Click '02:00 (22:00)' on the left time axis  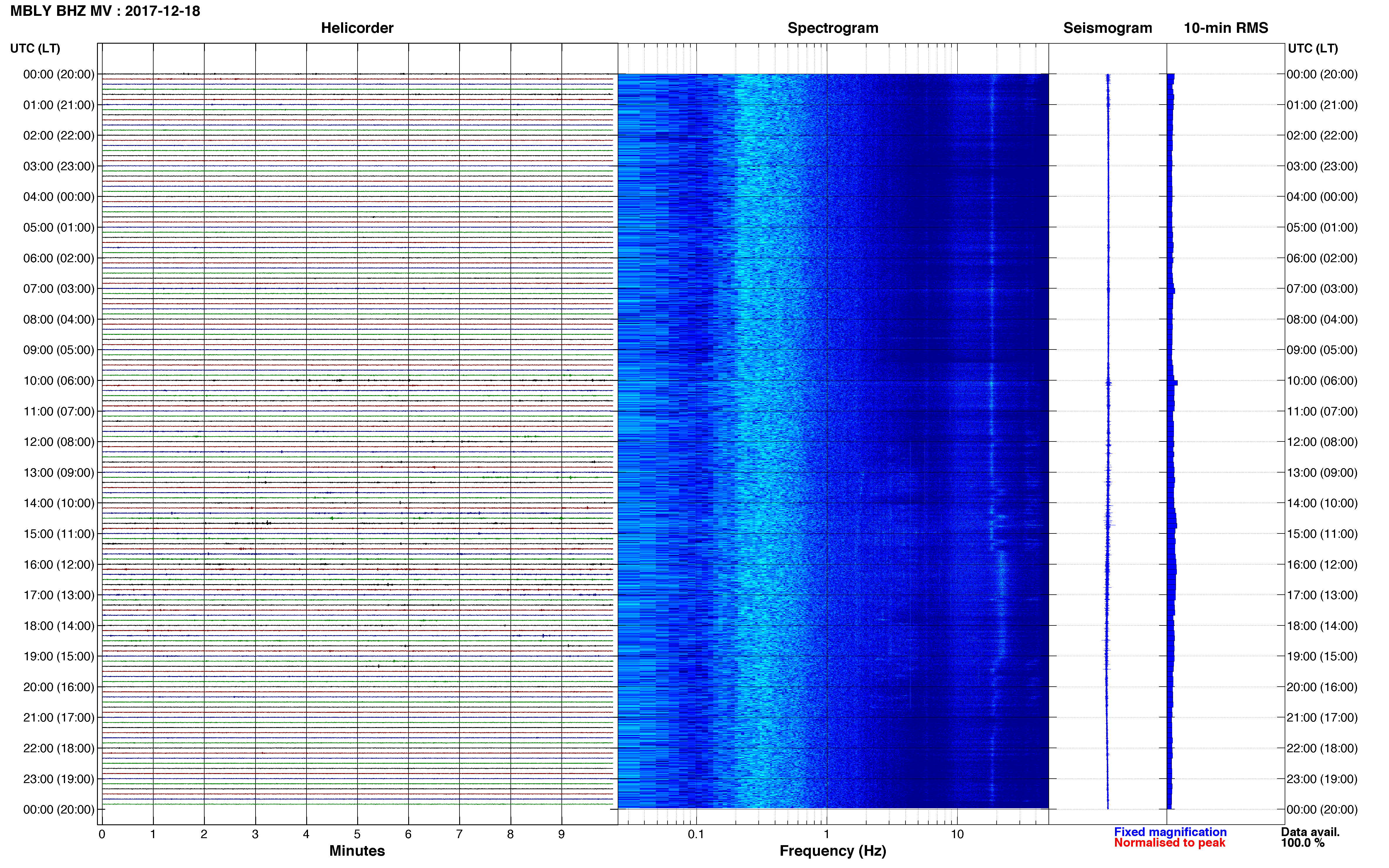(59, 135)
